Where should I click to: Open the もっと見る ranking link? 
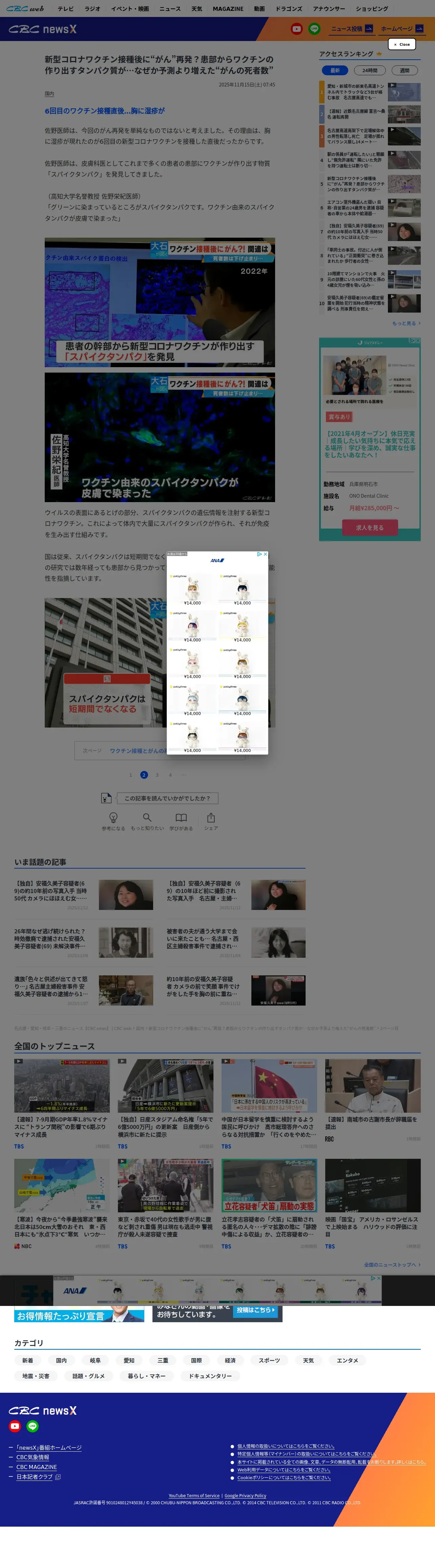point(406,323)
